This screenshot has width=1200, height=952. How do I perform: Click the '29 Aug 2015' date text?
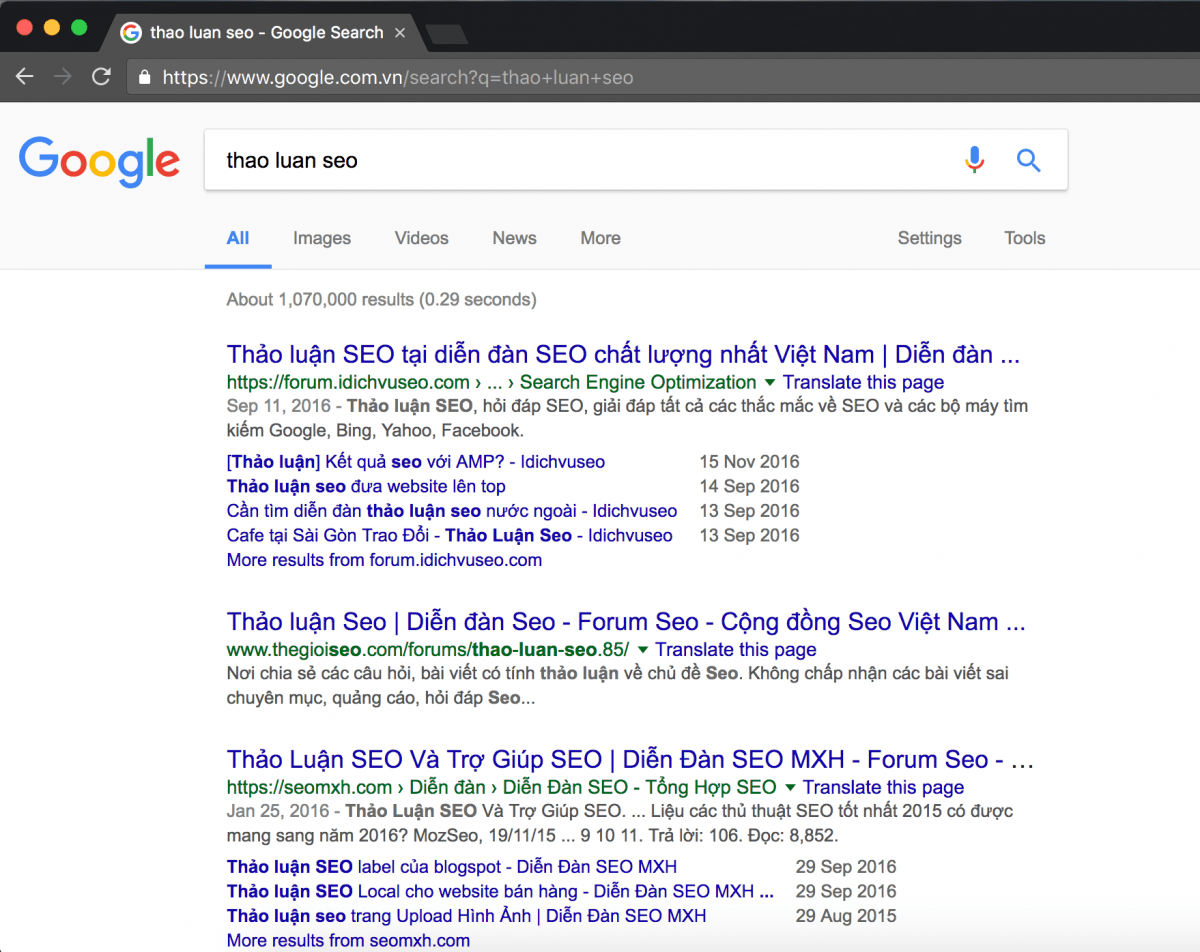846,916
